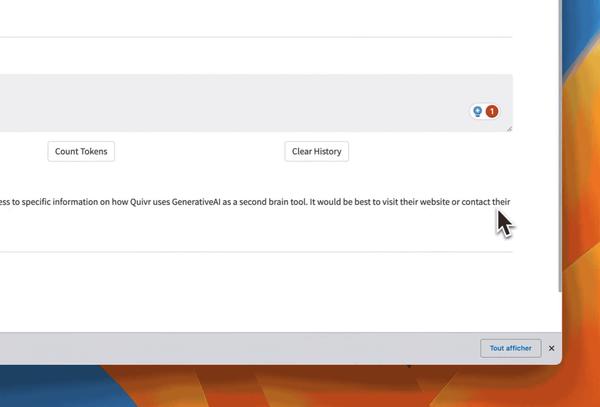
Task: Clear the chat history
Action: coord(316,151)
